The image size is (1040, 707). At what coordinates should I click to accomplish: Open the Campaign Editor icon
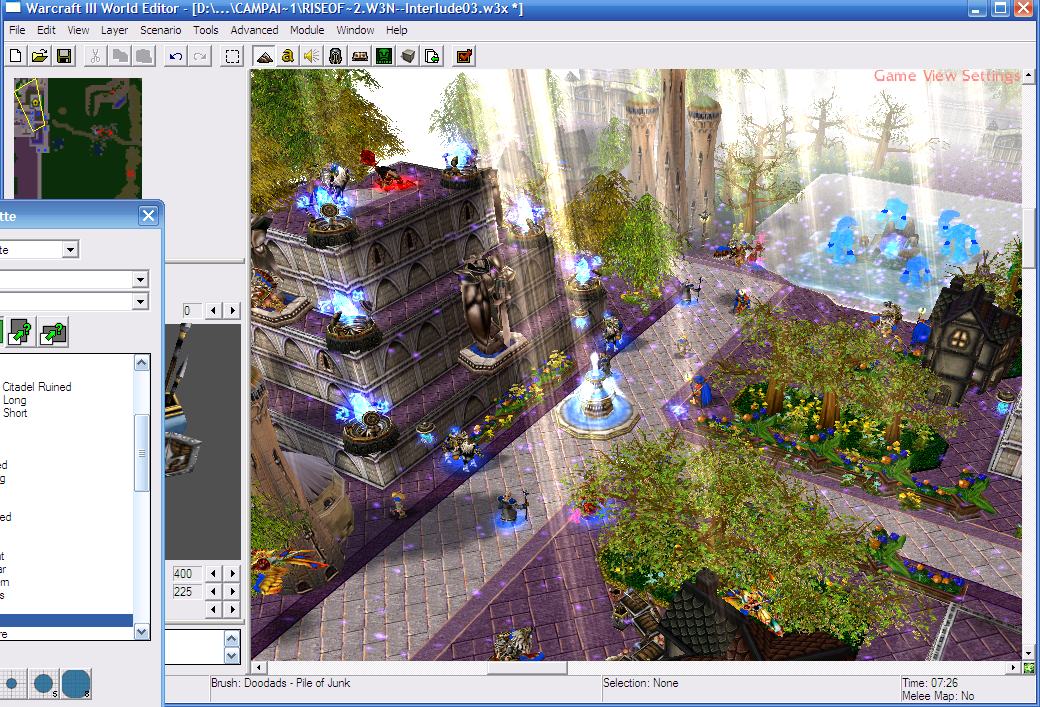(359, 56)
